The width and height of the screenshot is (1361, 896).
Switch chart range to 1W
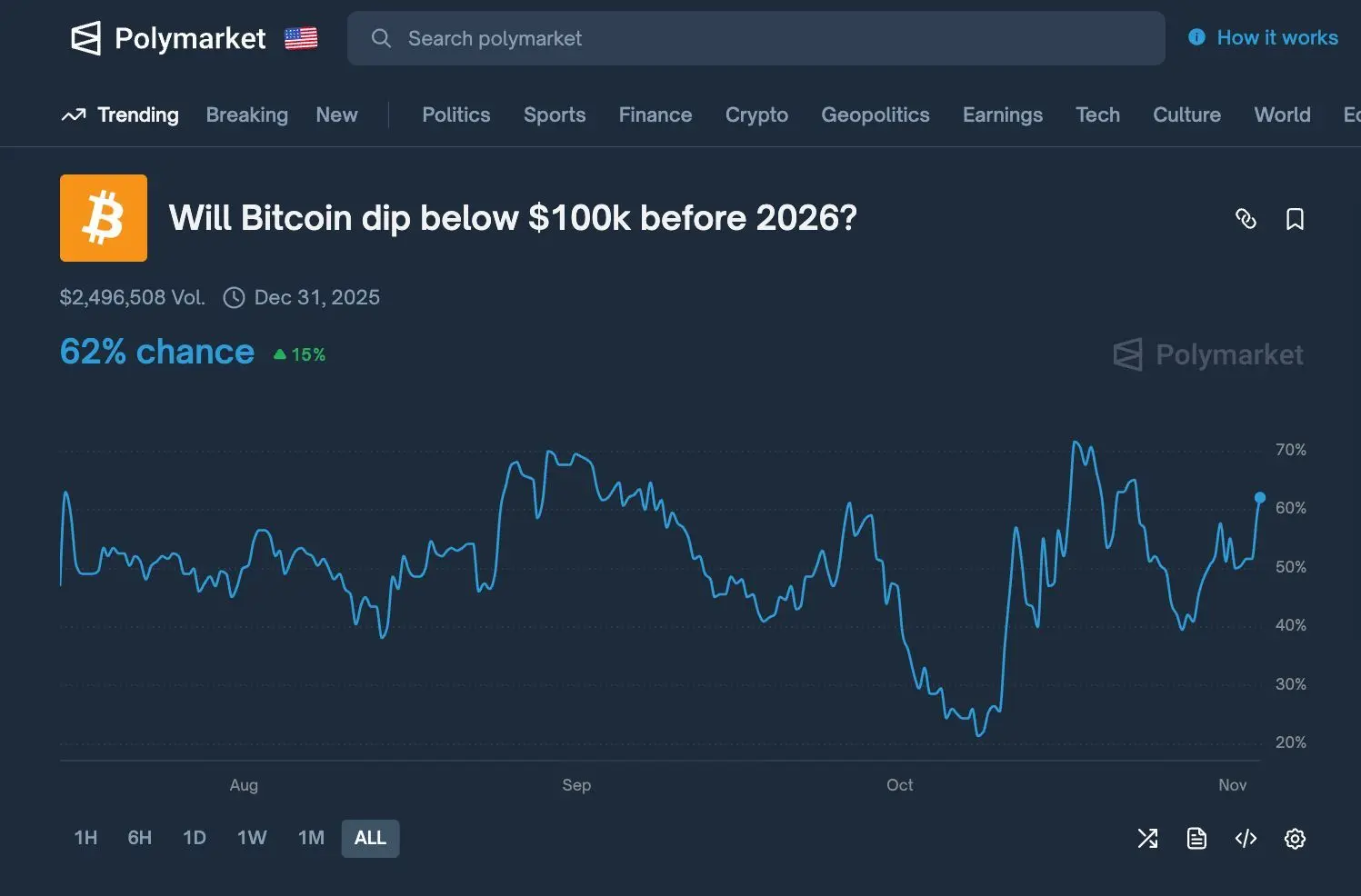(x=252, y=838)
